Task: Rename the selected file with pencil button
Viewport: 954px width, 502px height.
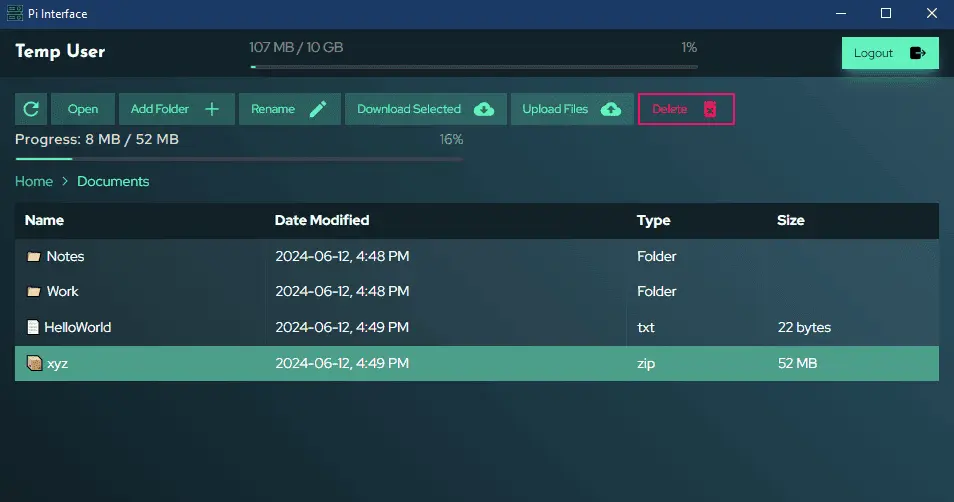Action: [289, 109]
